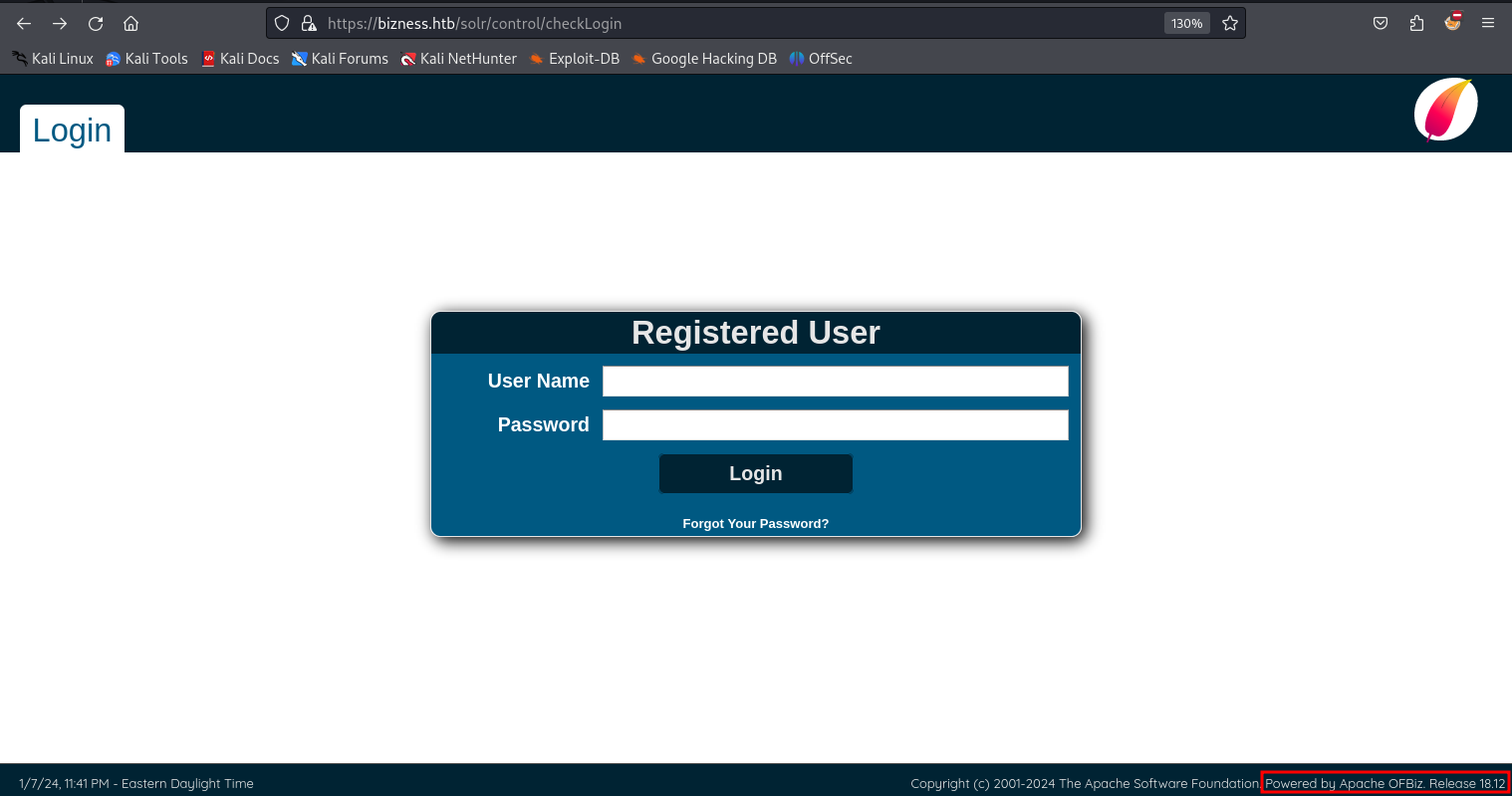This screenshot has height=796, width=1512.
Task: Follow the Forgot Your Password? link
Action: [756, 523]
